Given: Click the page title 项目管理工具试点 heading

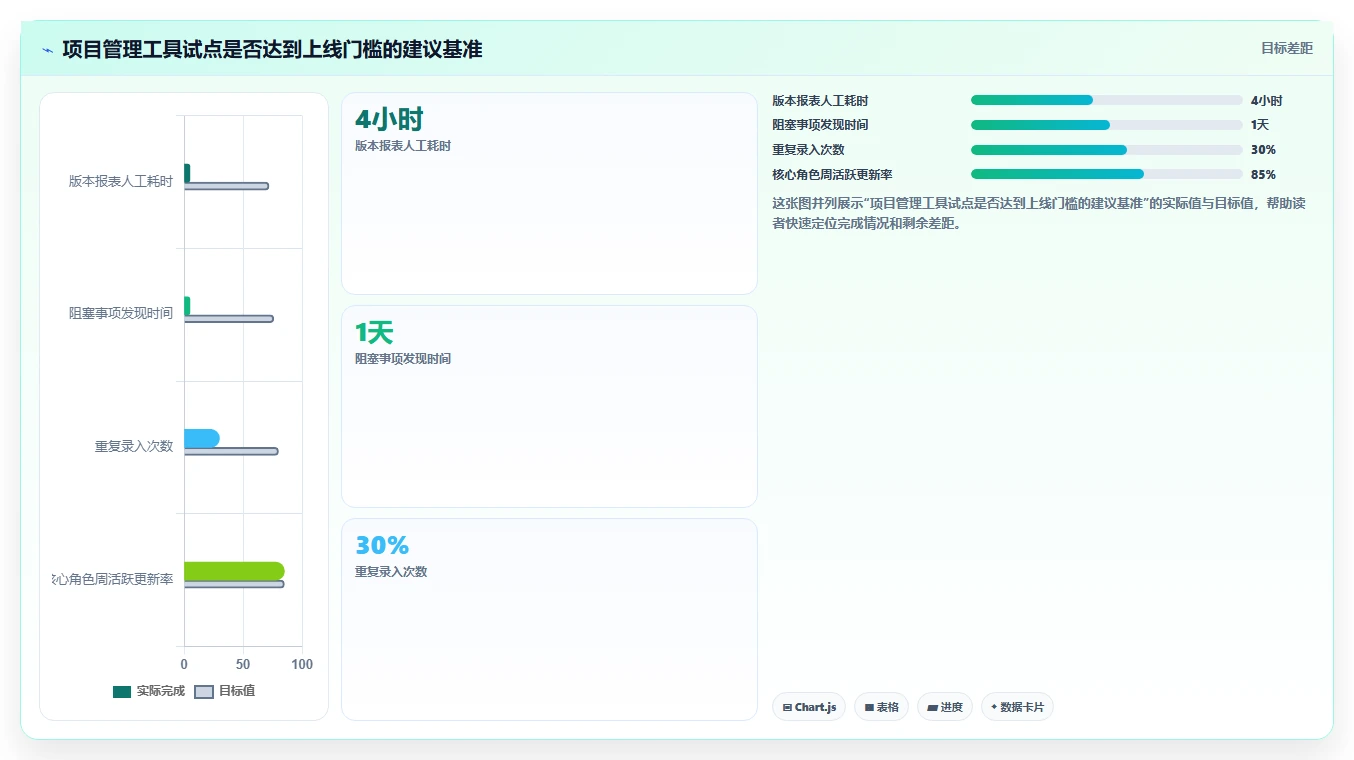Looking at the screenshot, I should [x=272, y=49].
